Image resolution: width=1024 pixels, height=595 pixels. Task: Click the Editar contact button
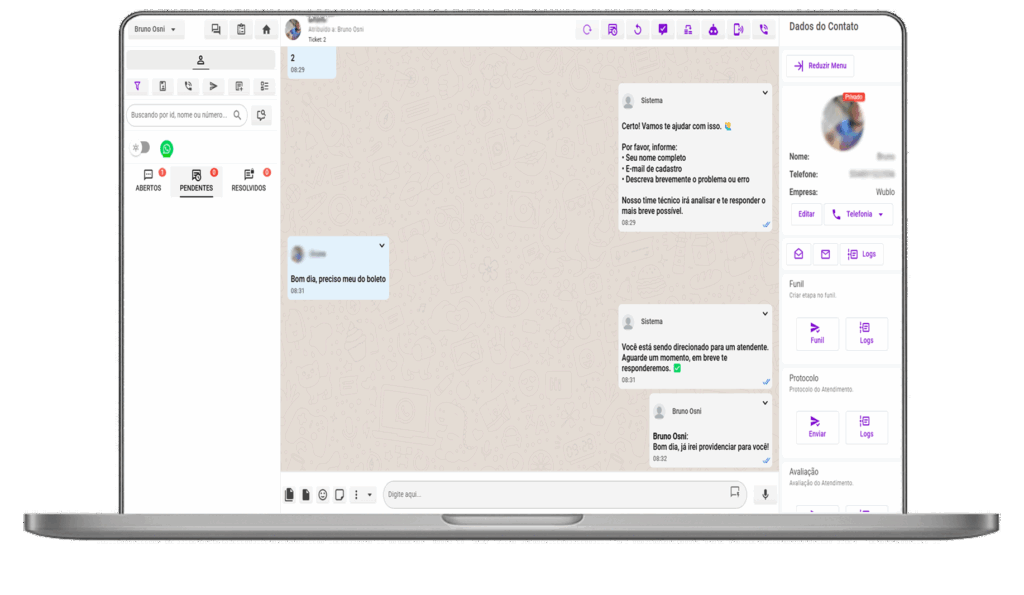click(806, 214)
